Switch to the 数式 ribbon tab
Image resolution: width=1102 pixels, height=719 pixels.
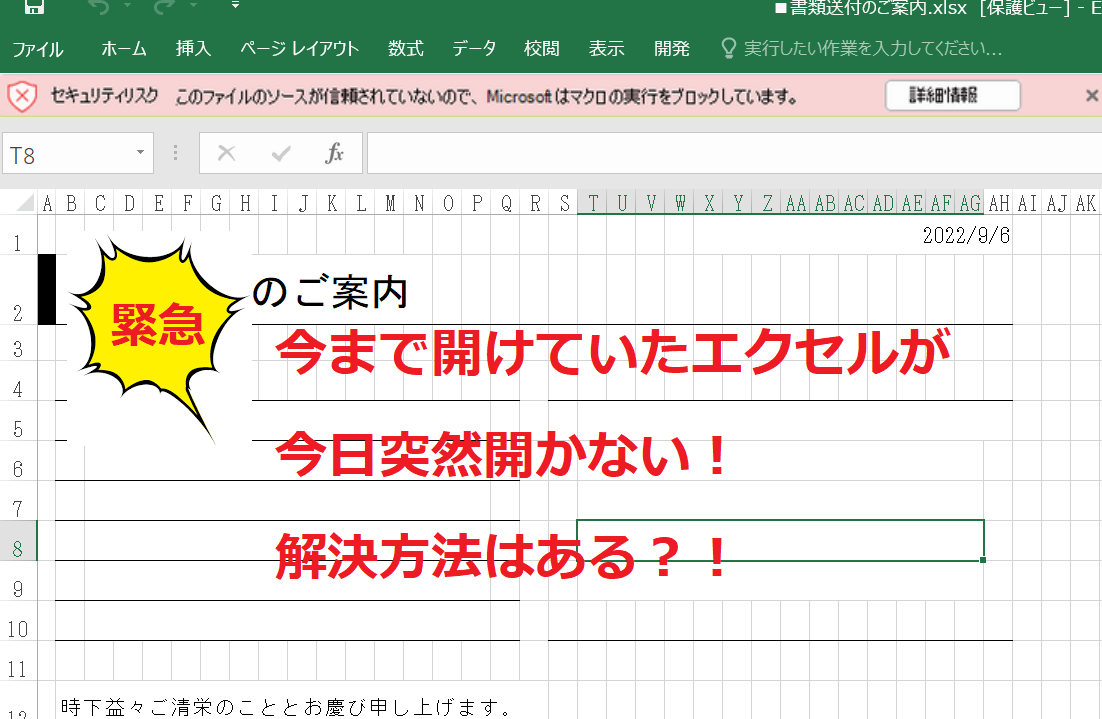(406, 49)
